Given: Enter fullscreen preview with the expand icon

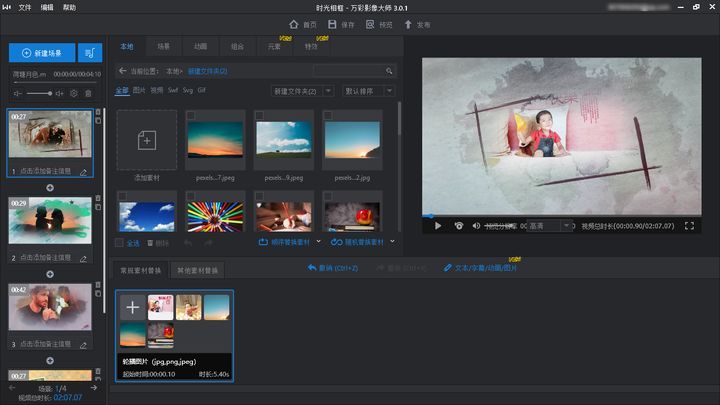Looking at the screenshot, I should pyautogui.click(x=689, y=225).
